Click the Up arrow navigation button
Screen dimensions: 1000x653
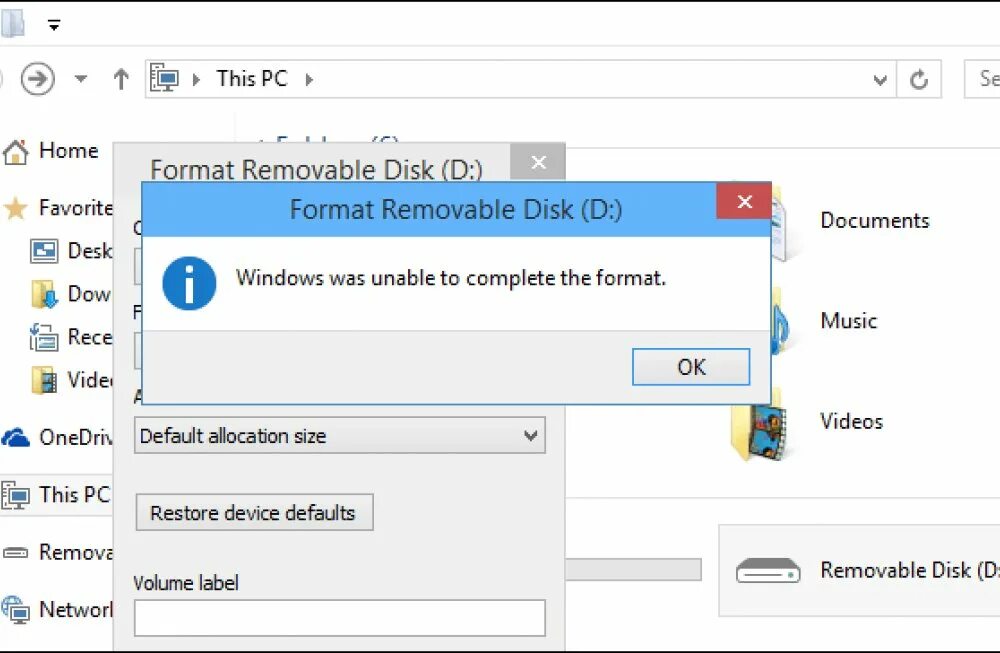[121, 79]
